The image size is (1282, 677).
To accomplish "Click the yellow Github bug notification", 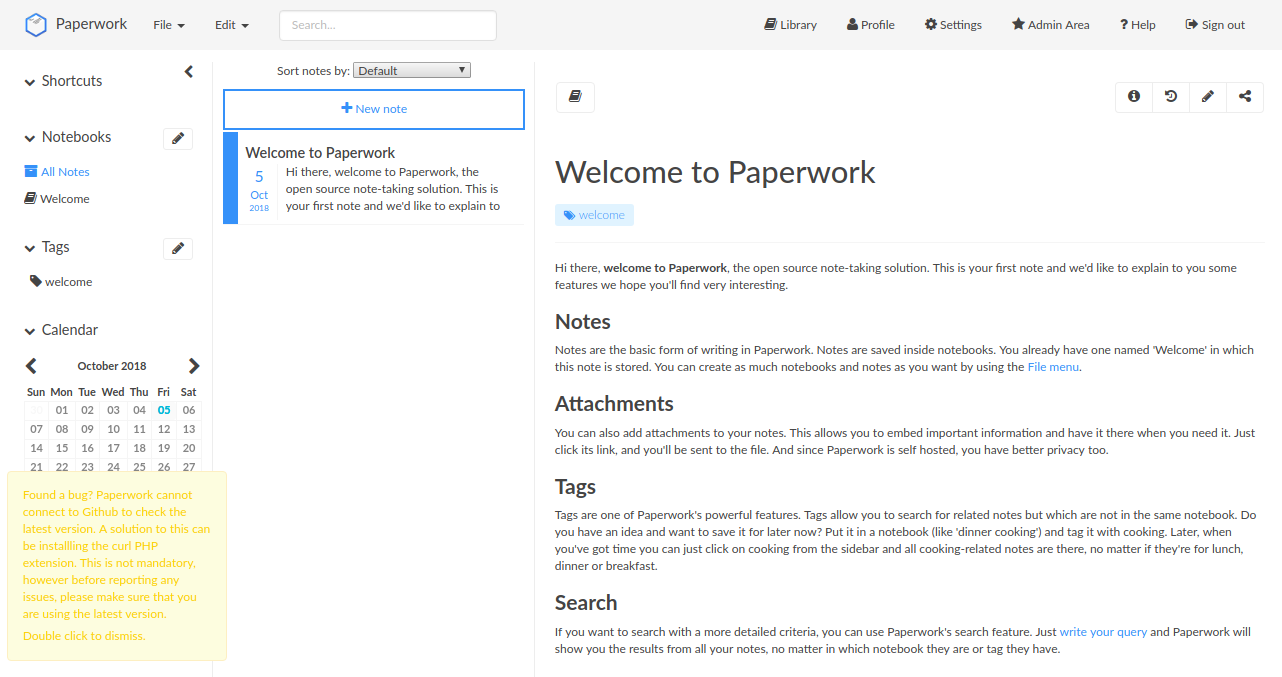I will click(x=117, y=566).
